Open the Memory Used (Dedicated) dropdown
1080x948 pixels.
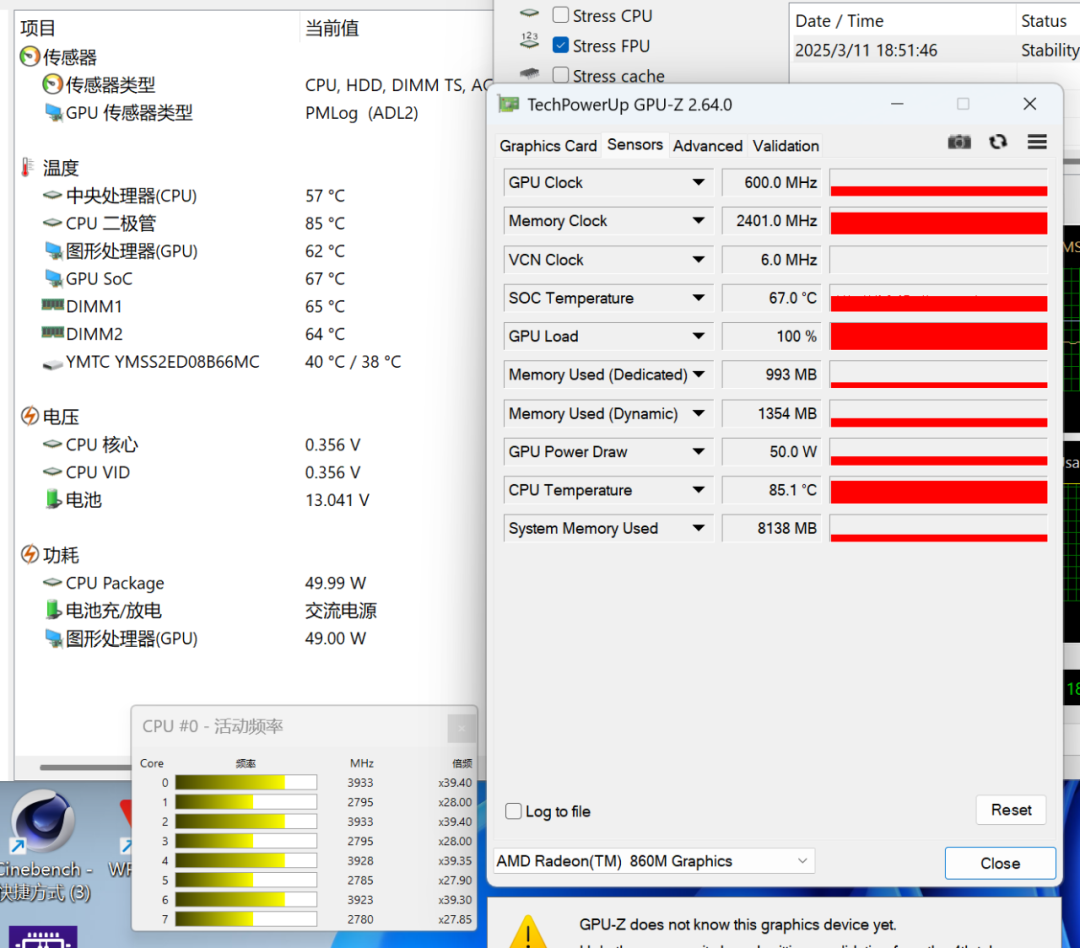(698, 375)
